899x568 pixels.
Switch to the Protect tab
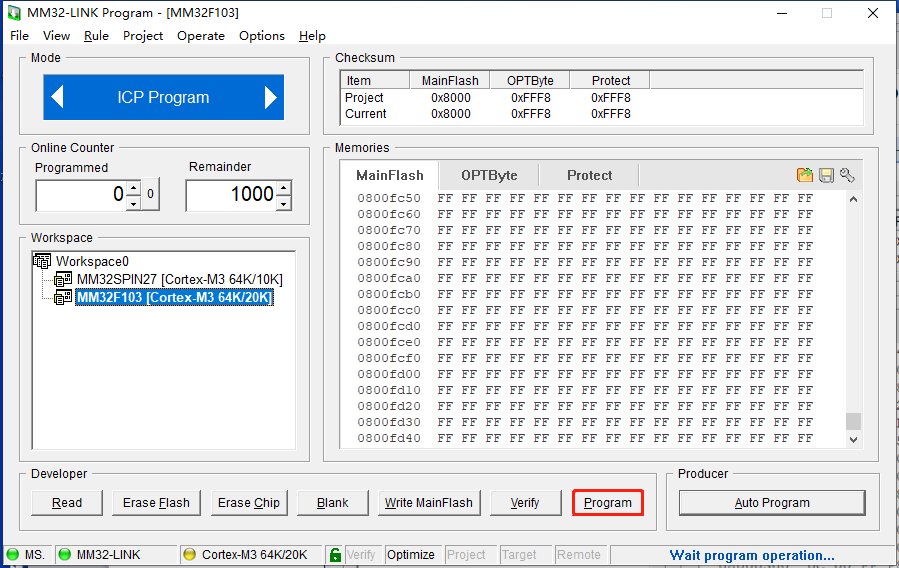(589, 175)
